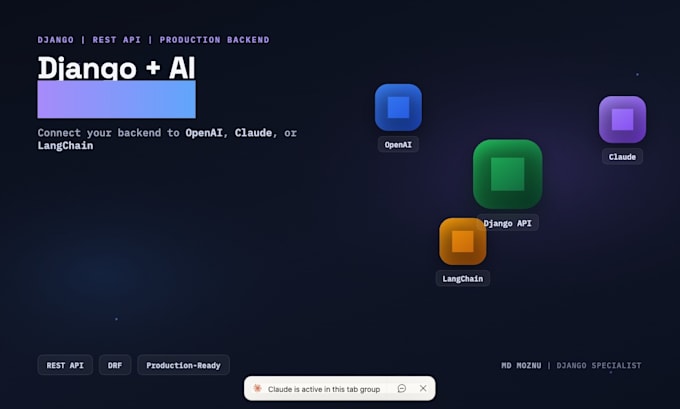This screenshot has height=409, width=680.
Task: Click the DRF tag
Action: pos(115,365)
